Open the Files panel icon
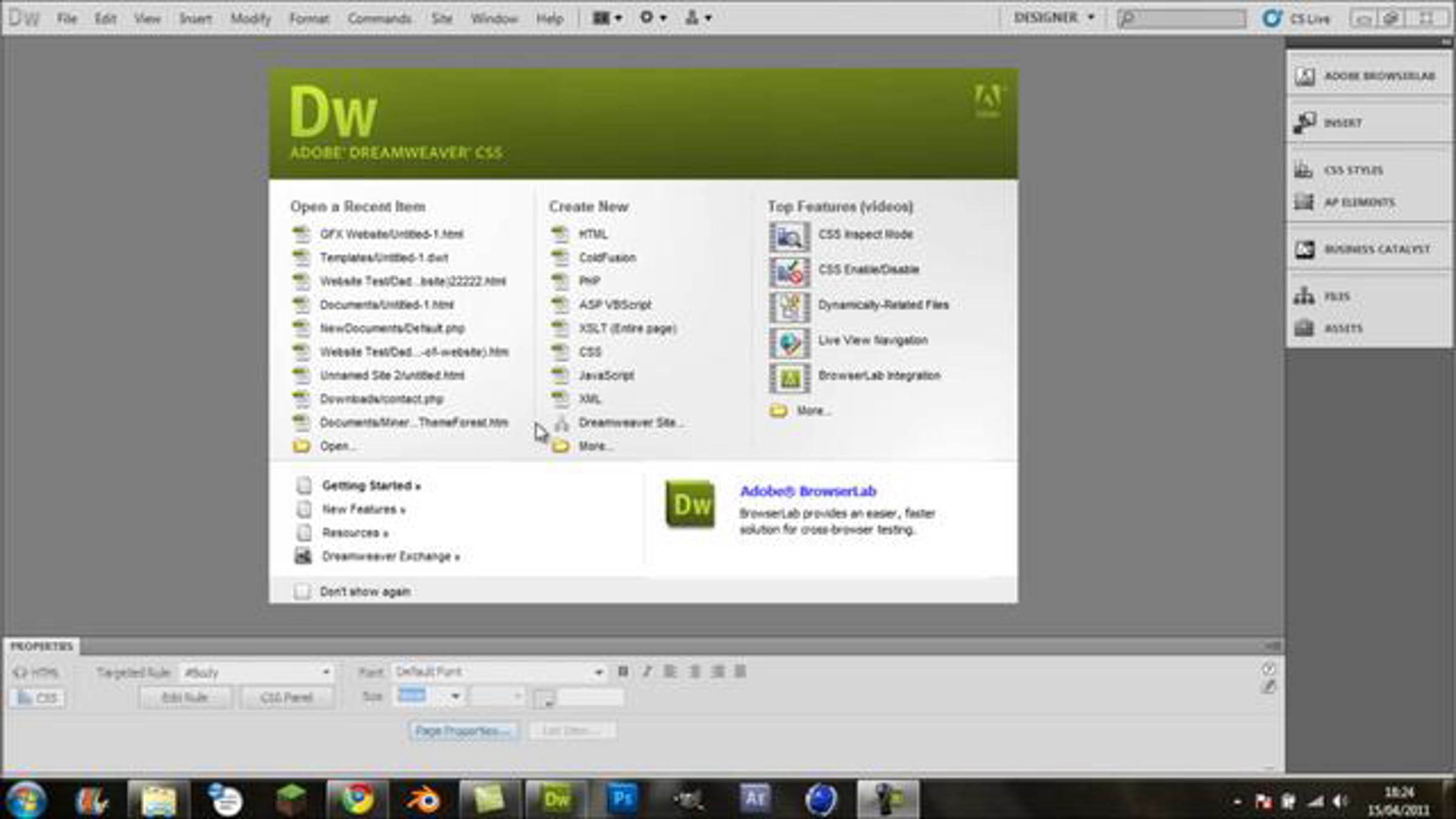The height and width of the screenshot is (819, 1456). pos(1303,297)
